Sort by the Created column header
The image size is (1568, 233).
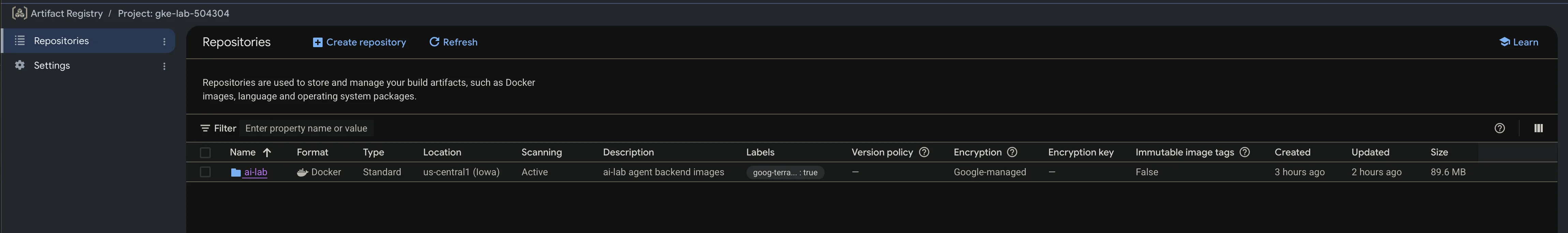tap(1292, 152)
